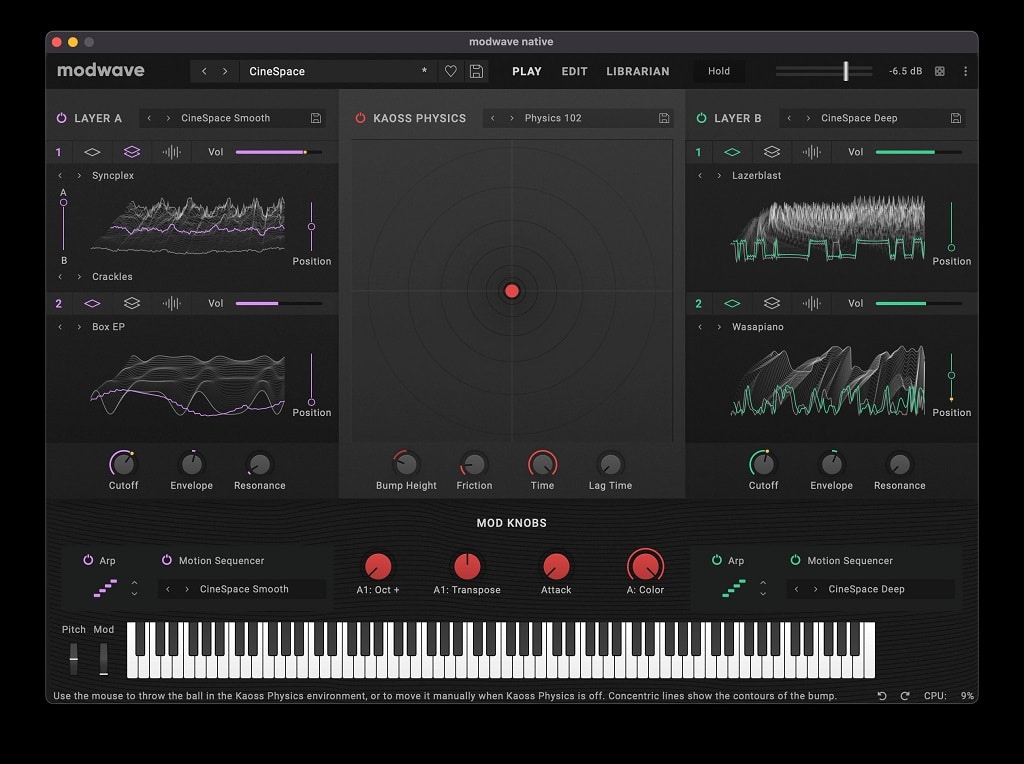The width and height of the screenshot is (1024, 764).
Task: Toggle Layer A Arp power
Action: pyautogui.click(x=88, y=560)
